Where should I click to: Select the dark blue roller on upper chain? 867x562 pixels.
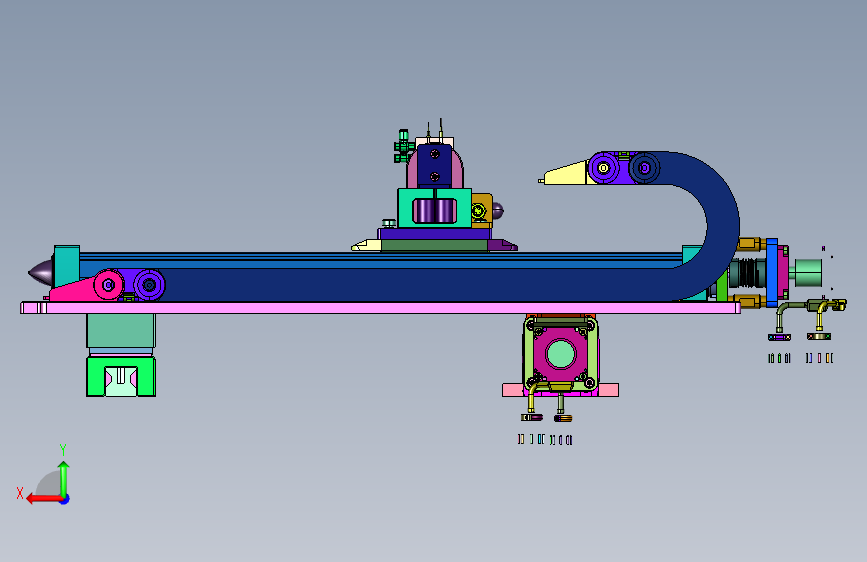pos(644,168)
